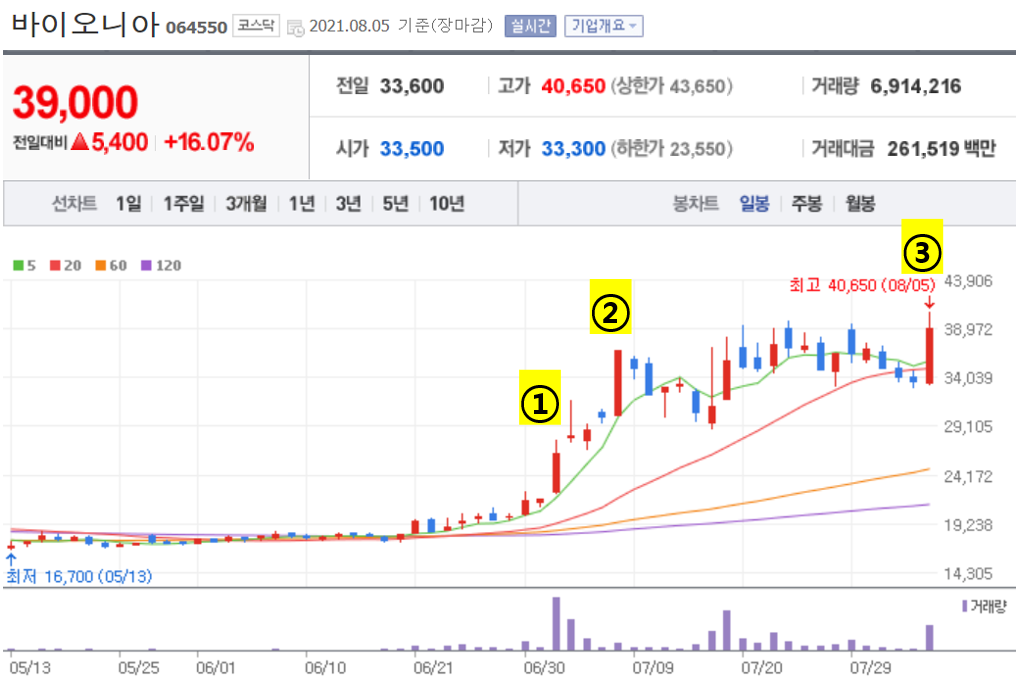This screenshot has height=684, width=1027.
Task: Switch to 월봉 monthly candle chart
Action: [860, 204]
